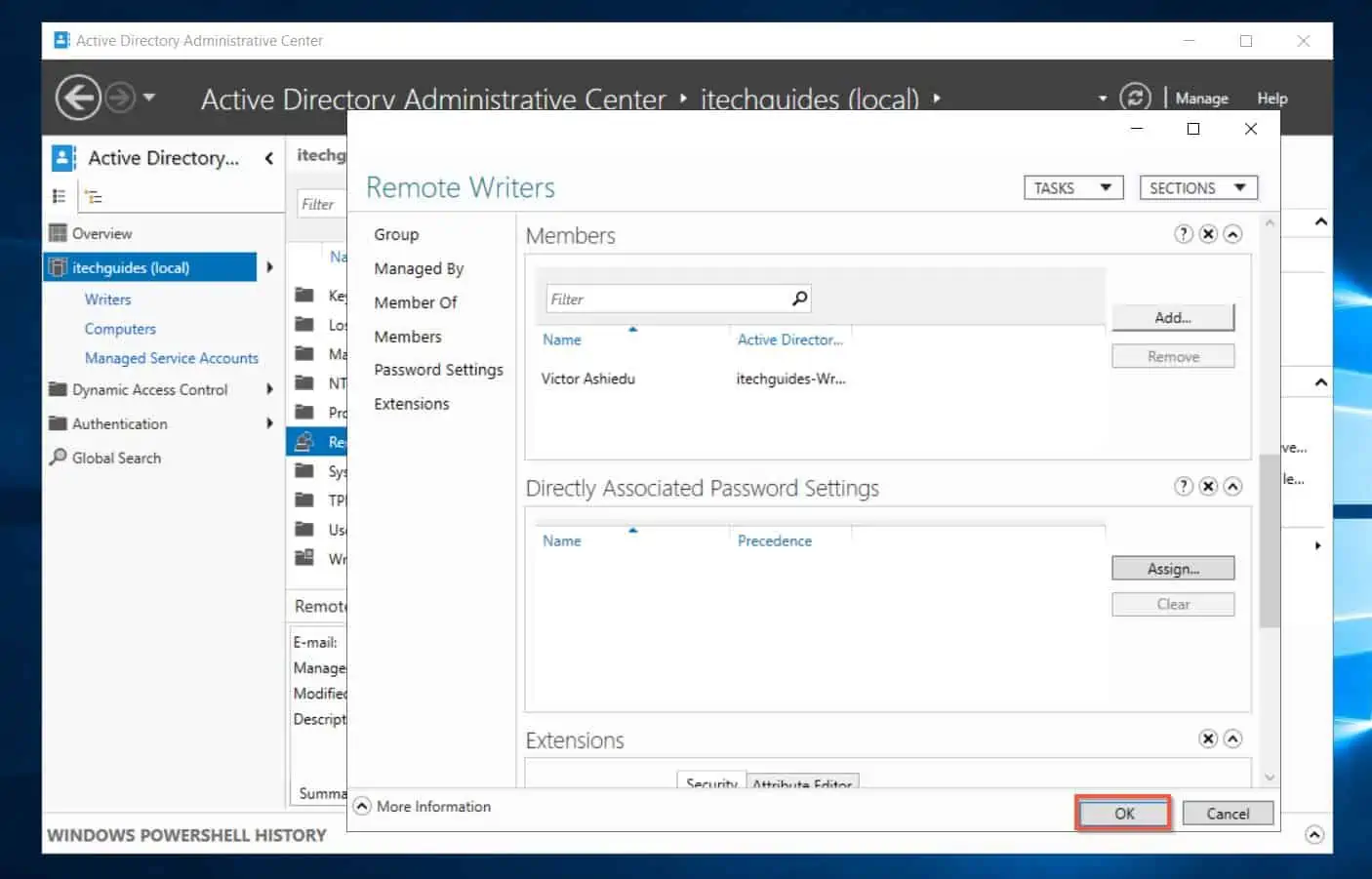Sort members by Name column
Viewport: 1372px width, 879px height.
[562, 340]
